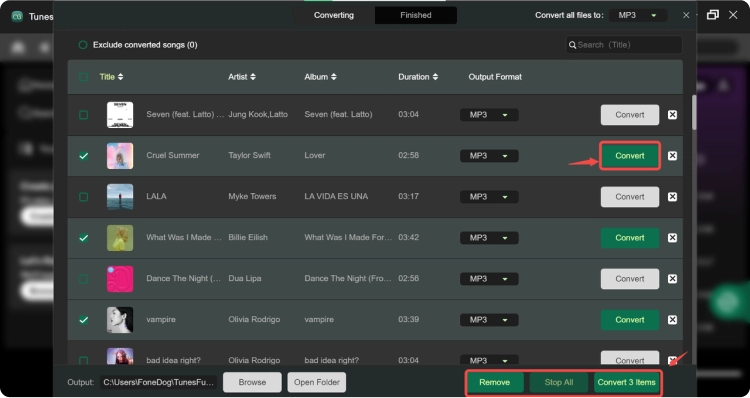Convert the Seven (feat. Latto) song
Image resolution: width=750 pixels, height=398 pixels.
pos(629,115)
